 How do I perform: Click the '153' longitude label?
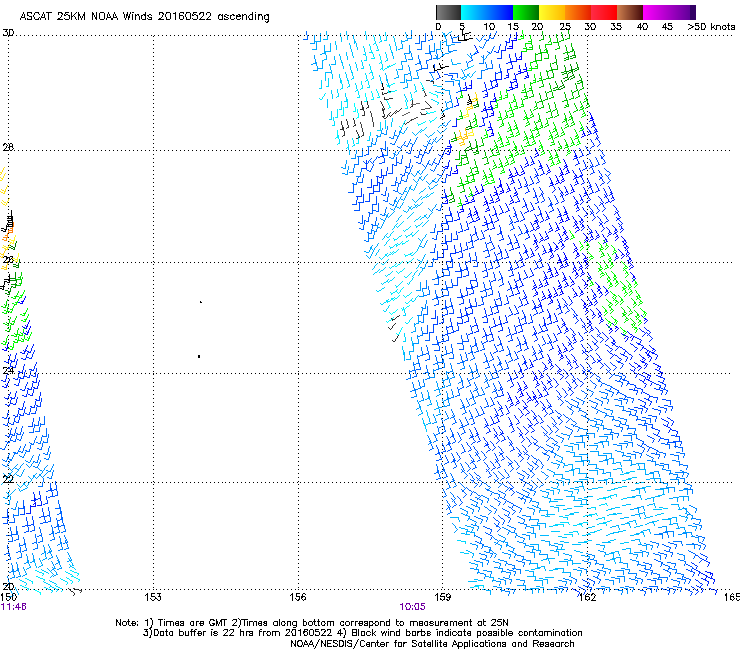(153, 597)
